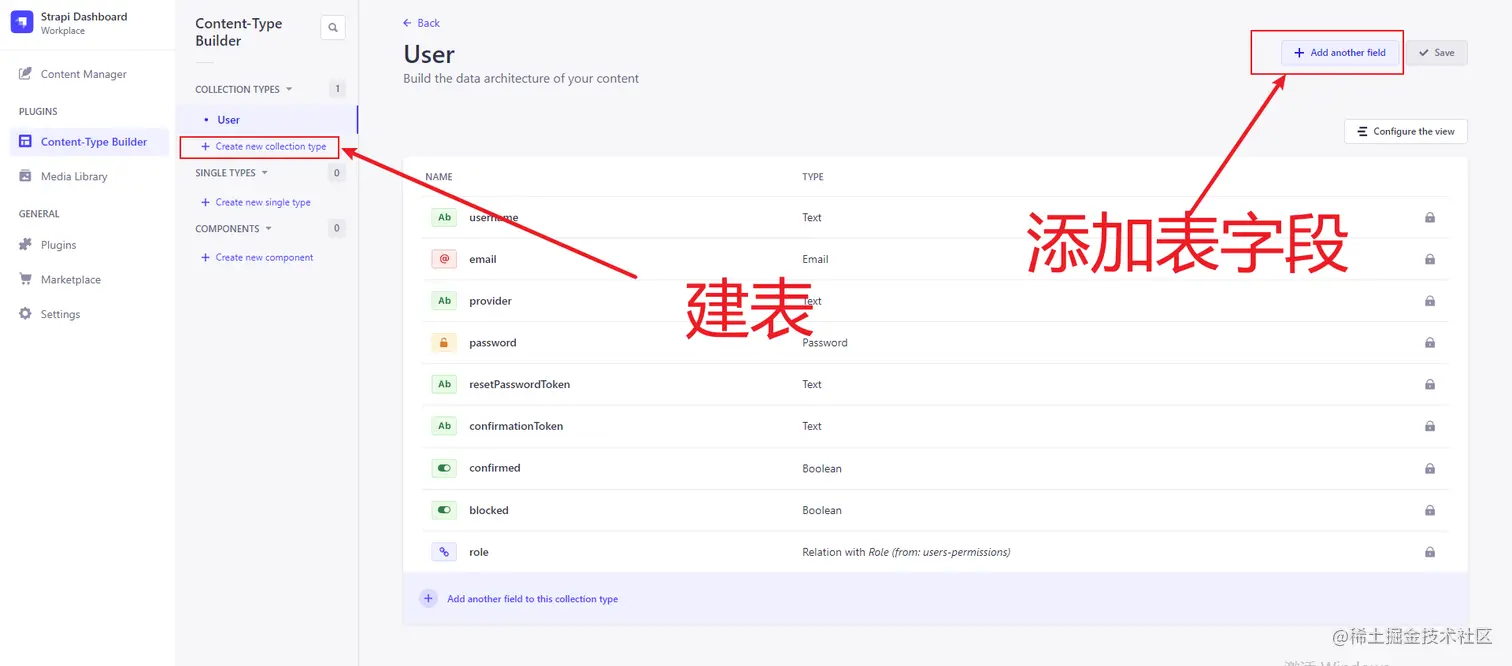
Task: Click the Ab icon of confirmationToken field
Action: coord(444,426)
